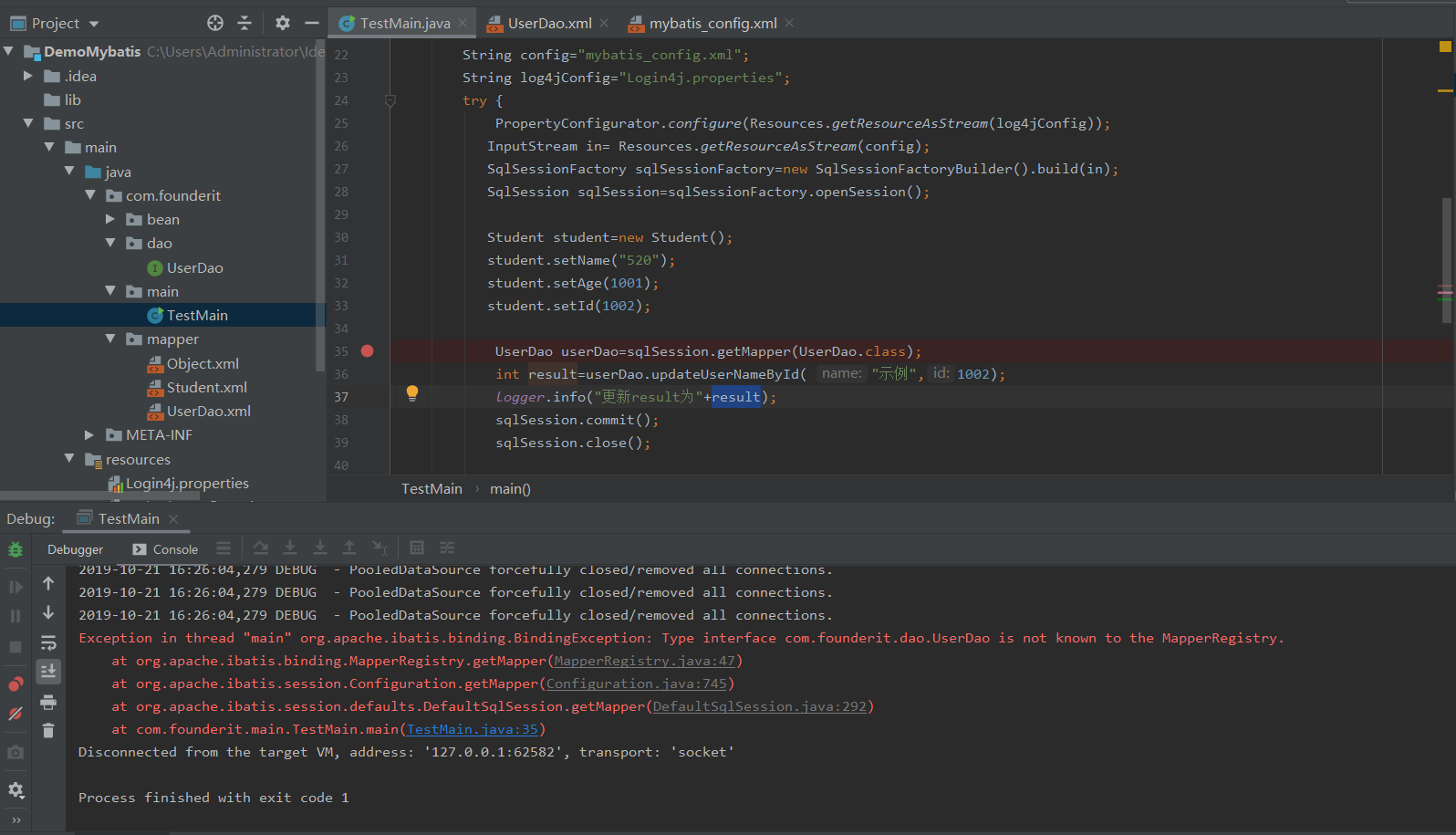Expand the META-INF folder
This screenshot has height=835, width=1456.
89,435
